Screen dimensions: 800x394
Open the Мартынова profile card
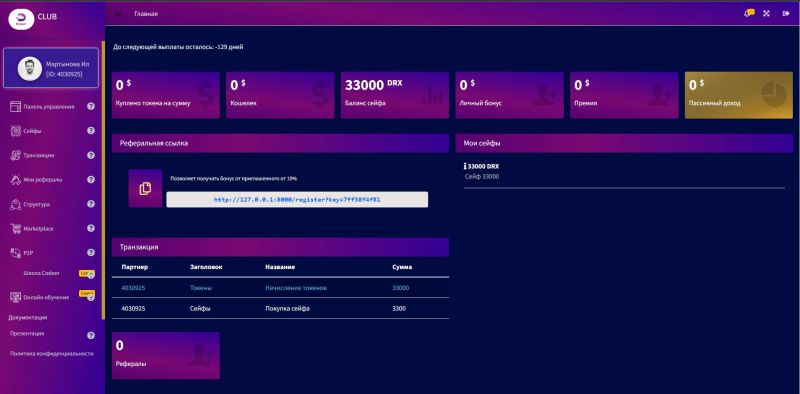point(51,68)
